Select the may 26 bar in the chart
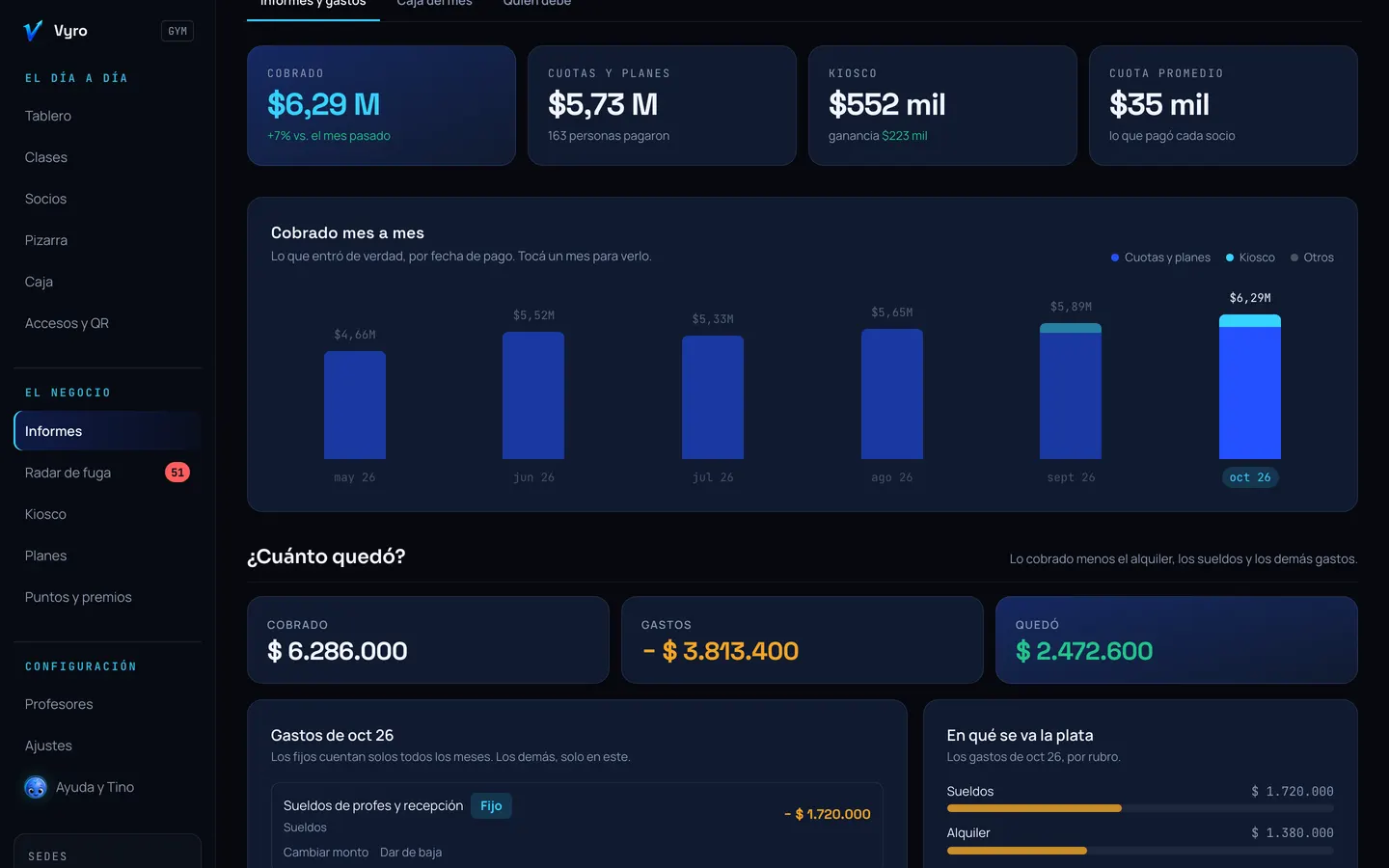Image resolution: width=1389 pixels, height=868 pixels. (355, 405)
